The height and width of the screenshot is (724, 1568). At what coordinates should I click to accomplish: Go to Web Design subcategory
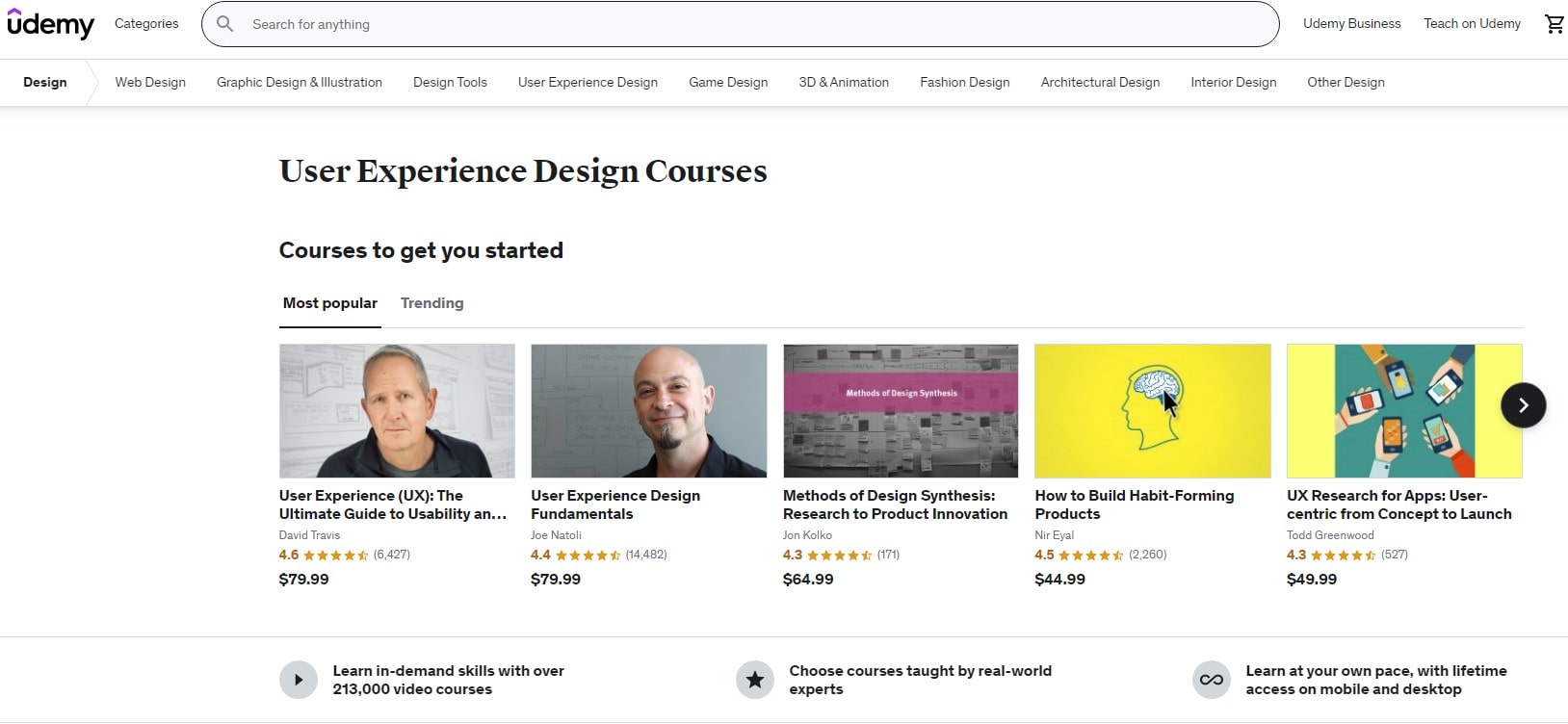tap(150, 83)
